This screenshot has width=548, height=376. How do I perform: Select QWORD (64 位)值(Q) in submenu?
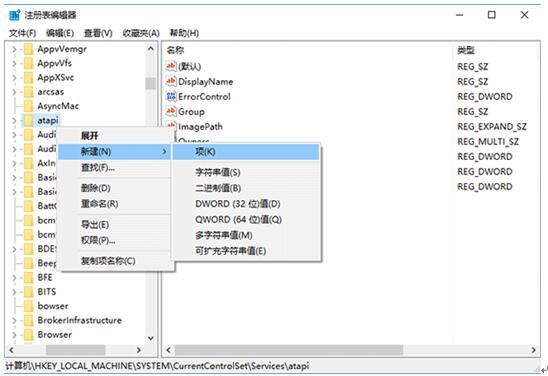(246, 219)
